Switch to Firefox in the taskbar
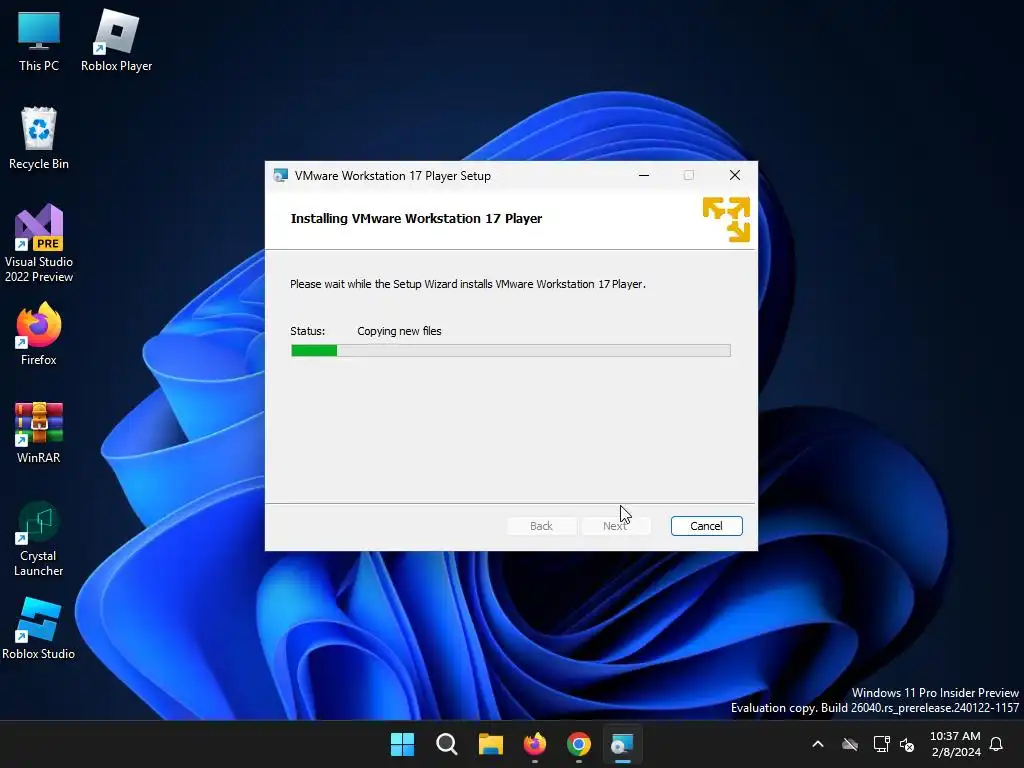The width and height of the screenshot is (1024, 768). [x=535, y=744]
